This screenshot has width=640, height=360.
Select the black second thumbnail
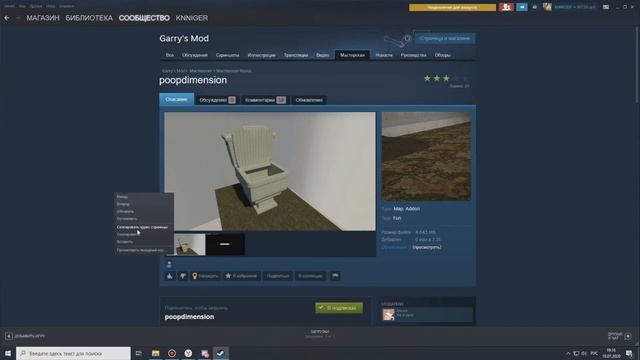point(225,244)
